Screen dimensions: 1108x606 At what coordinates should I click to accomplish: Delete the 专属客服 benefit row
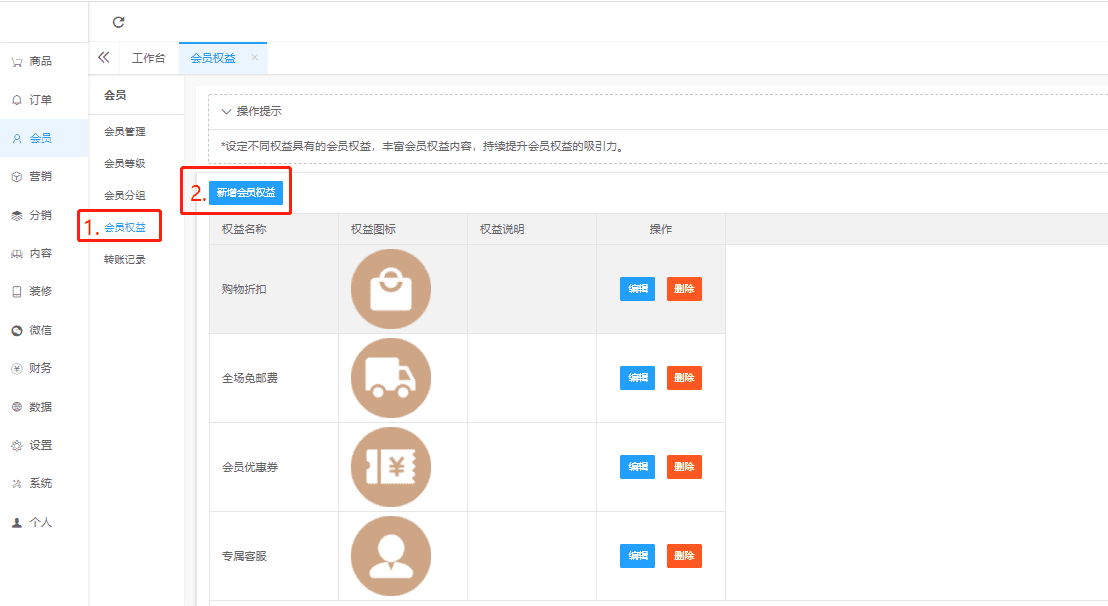coord(684,556)
